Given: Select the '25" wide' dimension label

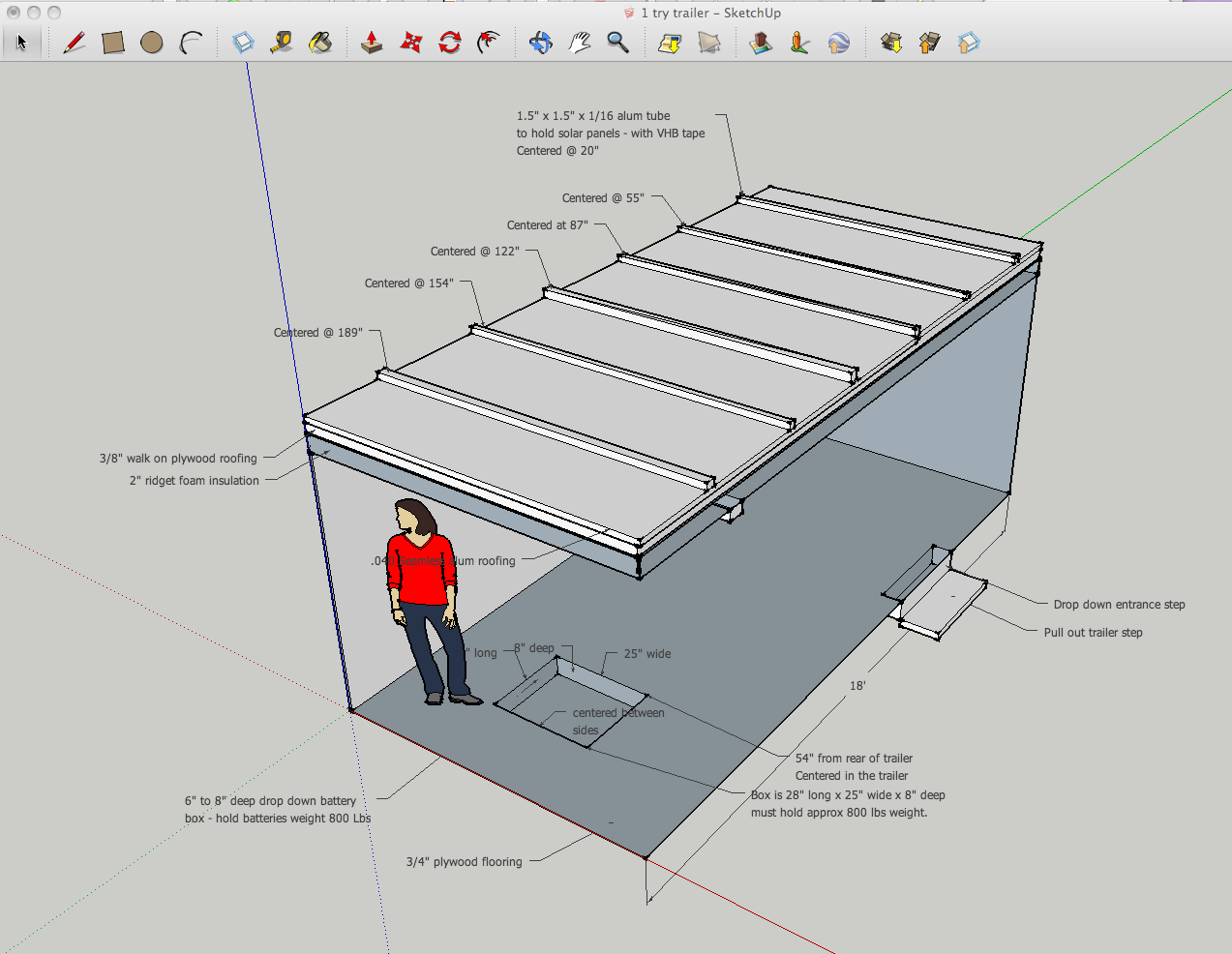Looking at the screenshot, I should (x=647, y=654).
